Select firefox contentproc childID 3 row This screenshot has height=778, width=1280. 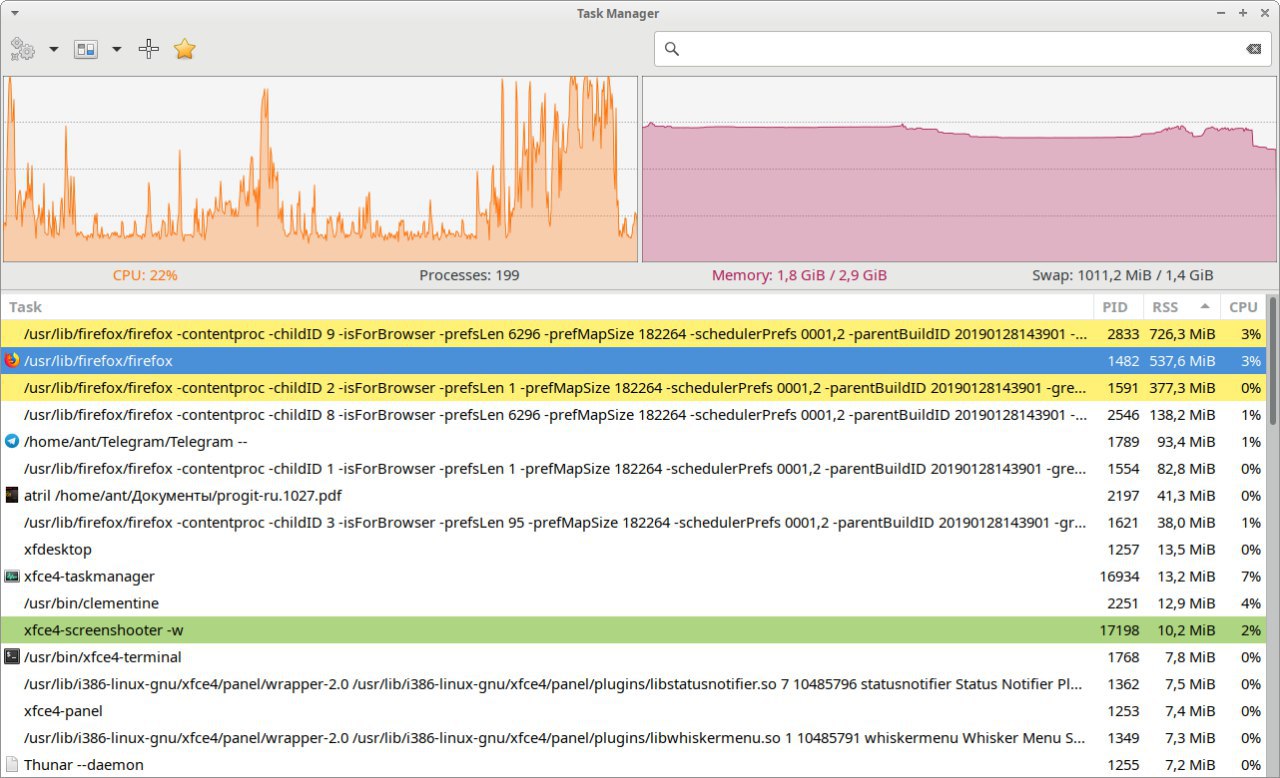click(634, 523)
